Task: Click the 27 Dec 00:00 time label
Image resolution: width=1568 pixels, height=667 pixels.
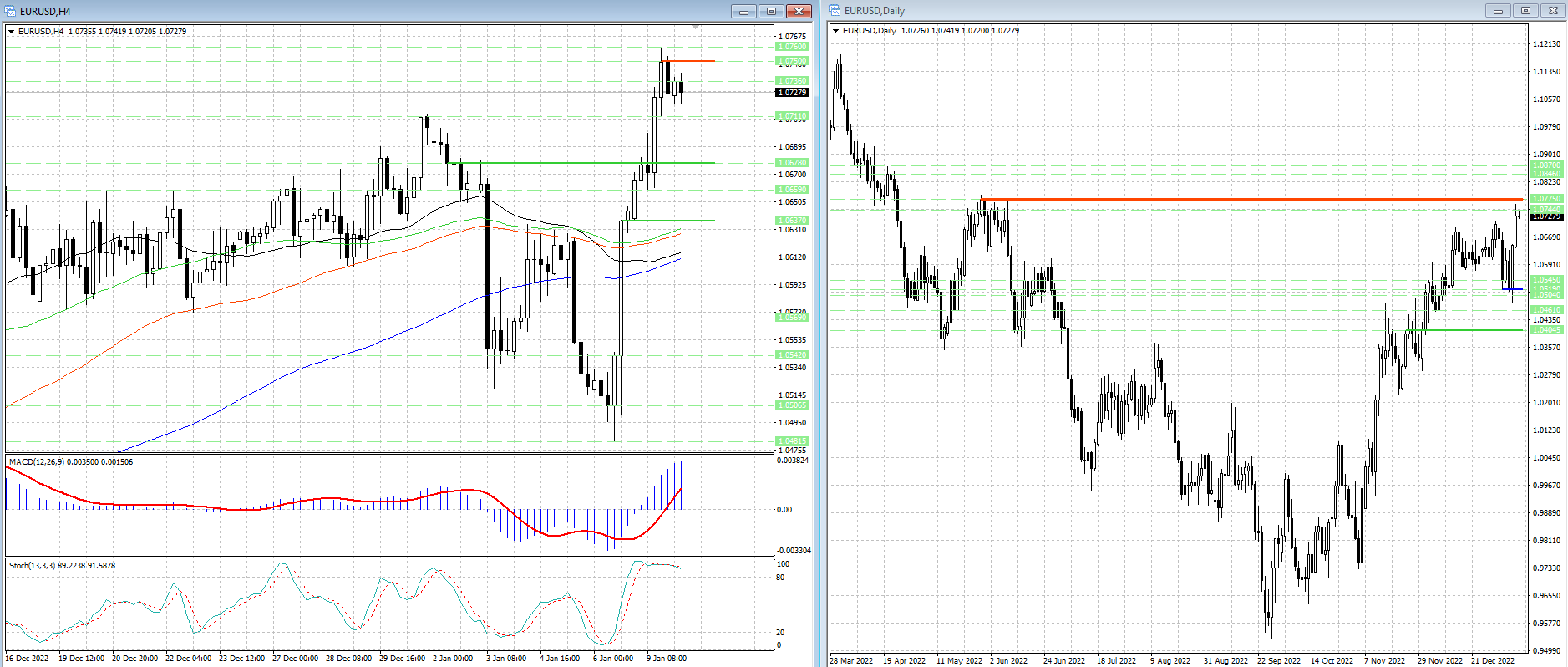Action: click(295, 659)
